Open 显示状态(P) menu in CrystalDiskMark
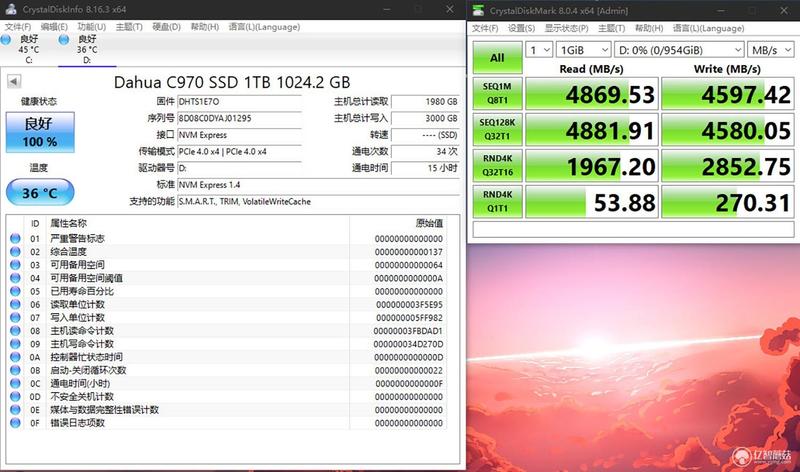The image size is (800, 472). (x=566, y=29)
